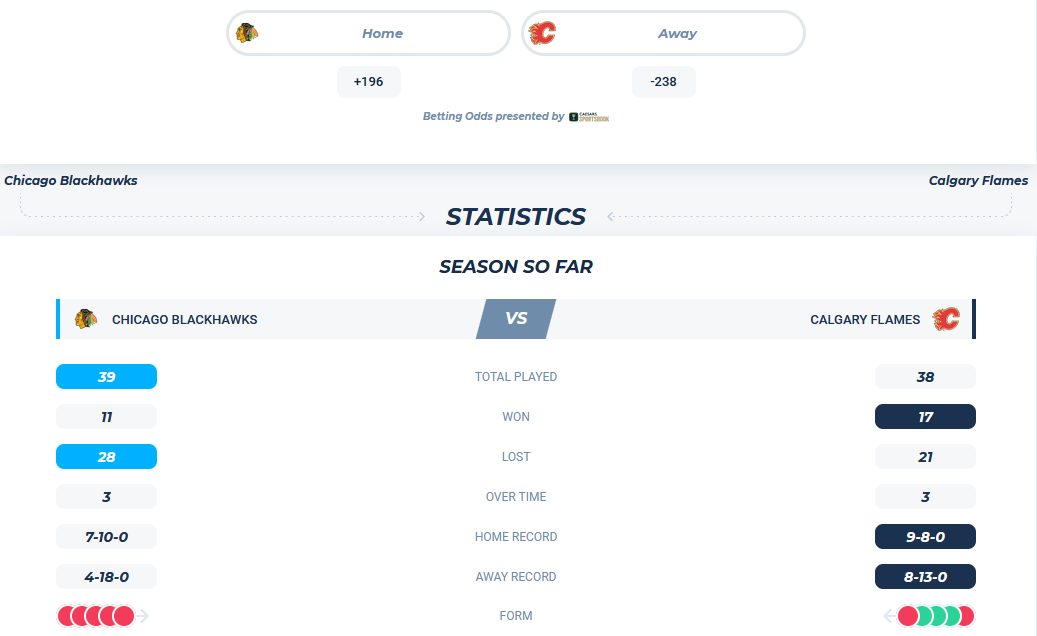Image resolution: width=1037 pixels, height=636 pixels.
Task: Choose the +196 odds chip
Action: tap(368, 82)
